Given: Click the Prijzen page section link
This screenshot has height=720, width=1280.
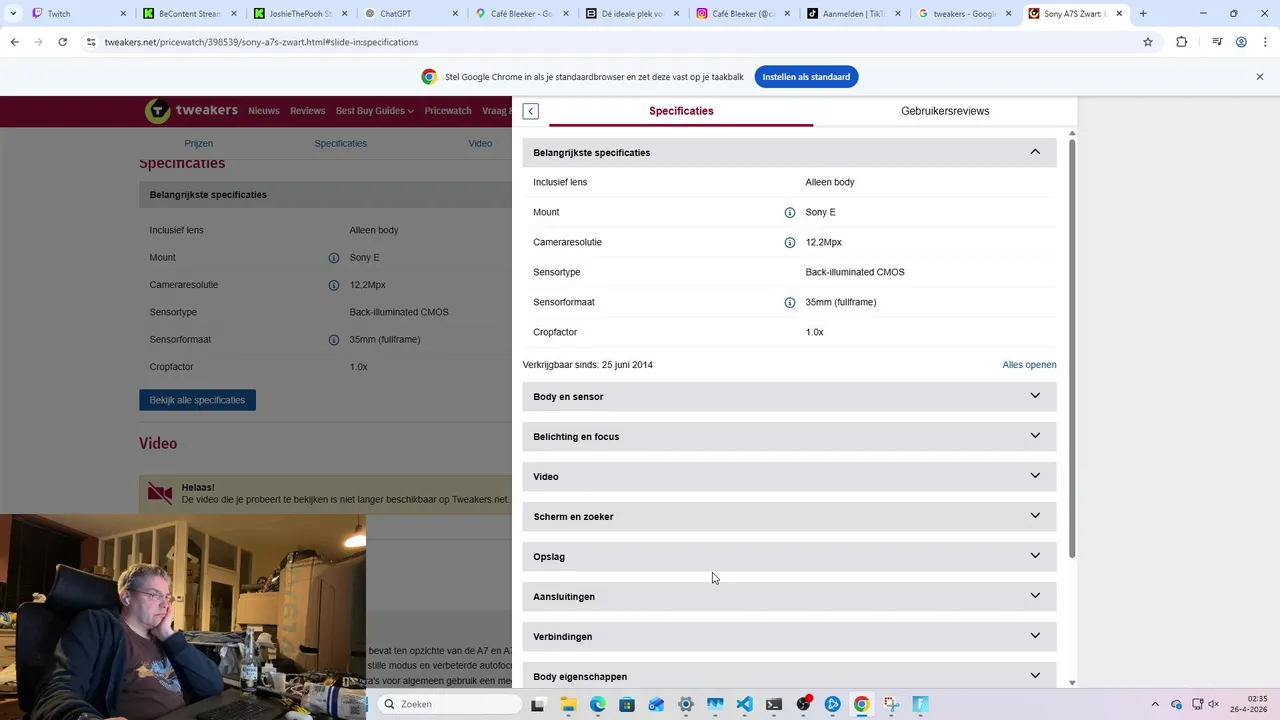Looking at the screenshot, I should (x=198, y=143).
